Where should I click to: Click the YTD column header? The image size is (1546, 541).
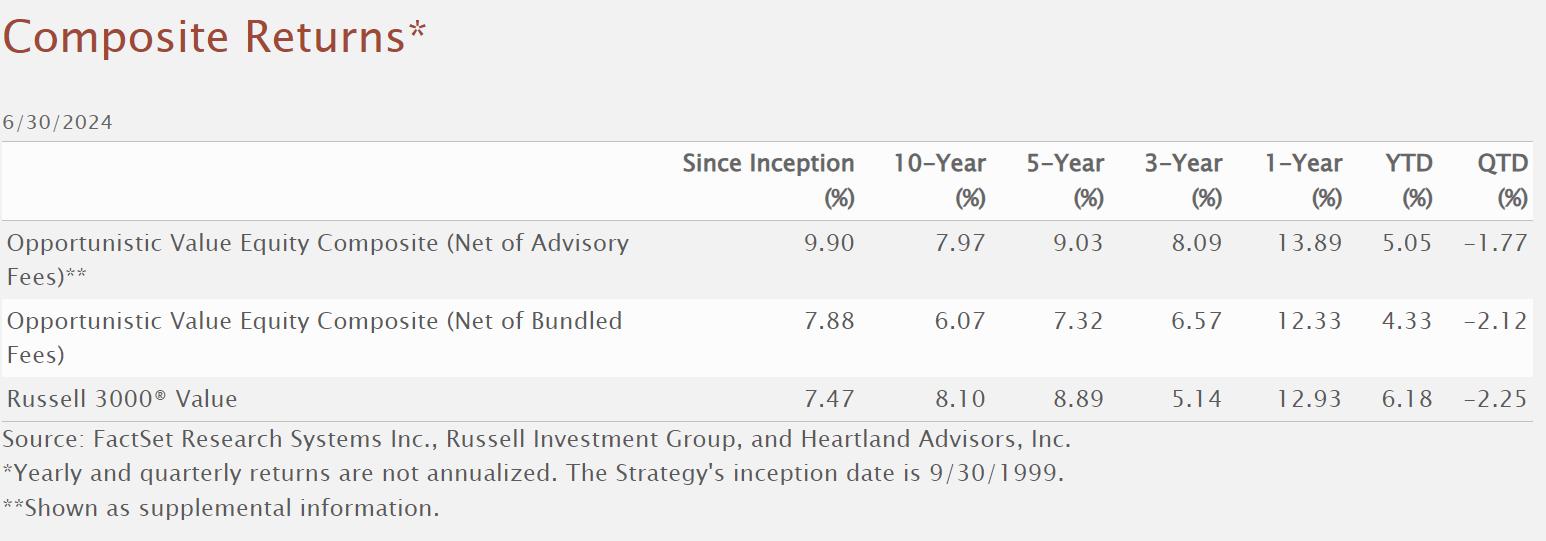tap(1410, 164)
